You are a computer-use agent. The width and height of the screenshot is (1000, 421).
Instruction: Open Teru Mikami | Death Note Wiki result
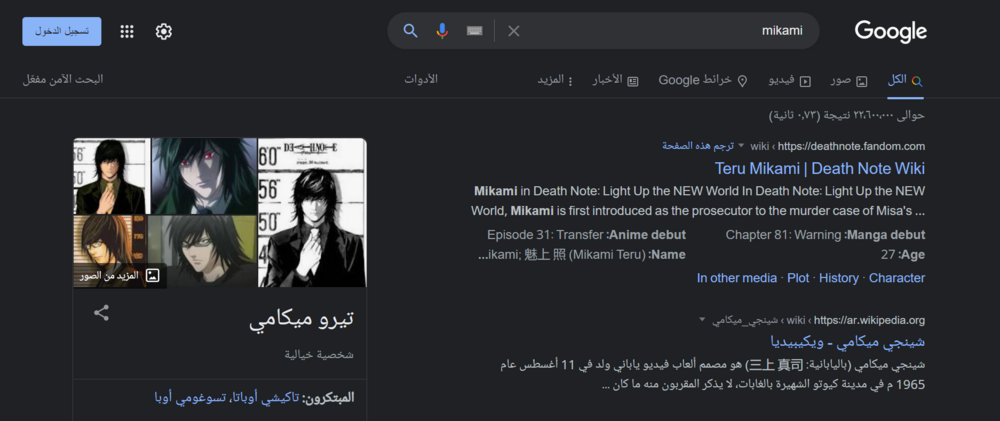click(820, 168)
